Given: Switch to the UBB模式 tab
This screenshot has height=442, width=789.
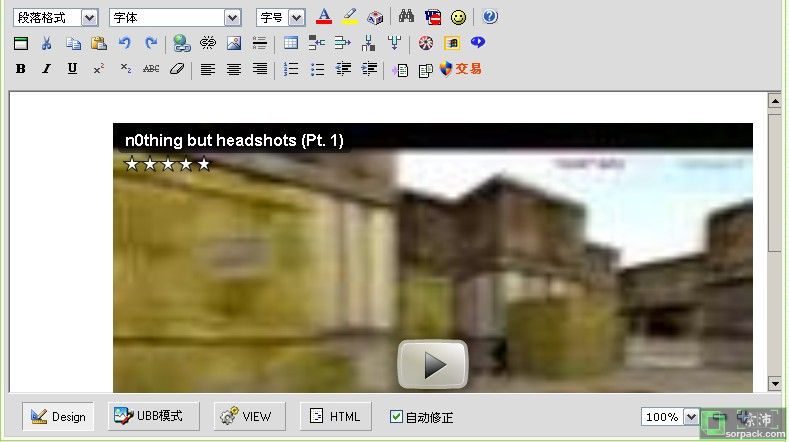Looking at the screenshot, I should coord(154,417).
